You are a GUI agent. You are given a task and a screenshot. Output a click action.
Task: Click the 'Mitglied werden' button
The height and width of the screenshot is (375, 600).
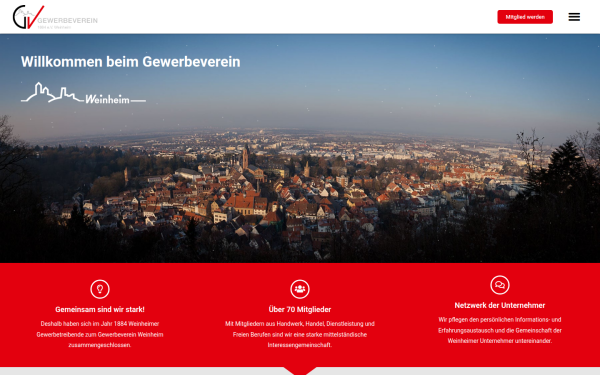(x=525, y=17)
